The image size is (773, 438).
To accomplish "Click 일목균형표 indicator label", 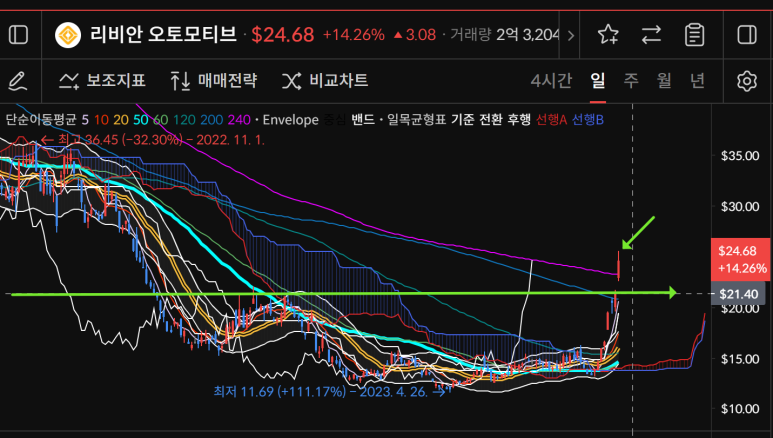I will pos(416,120).
